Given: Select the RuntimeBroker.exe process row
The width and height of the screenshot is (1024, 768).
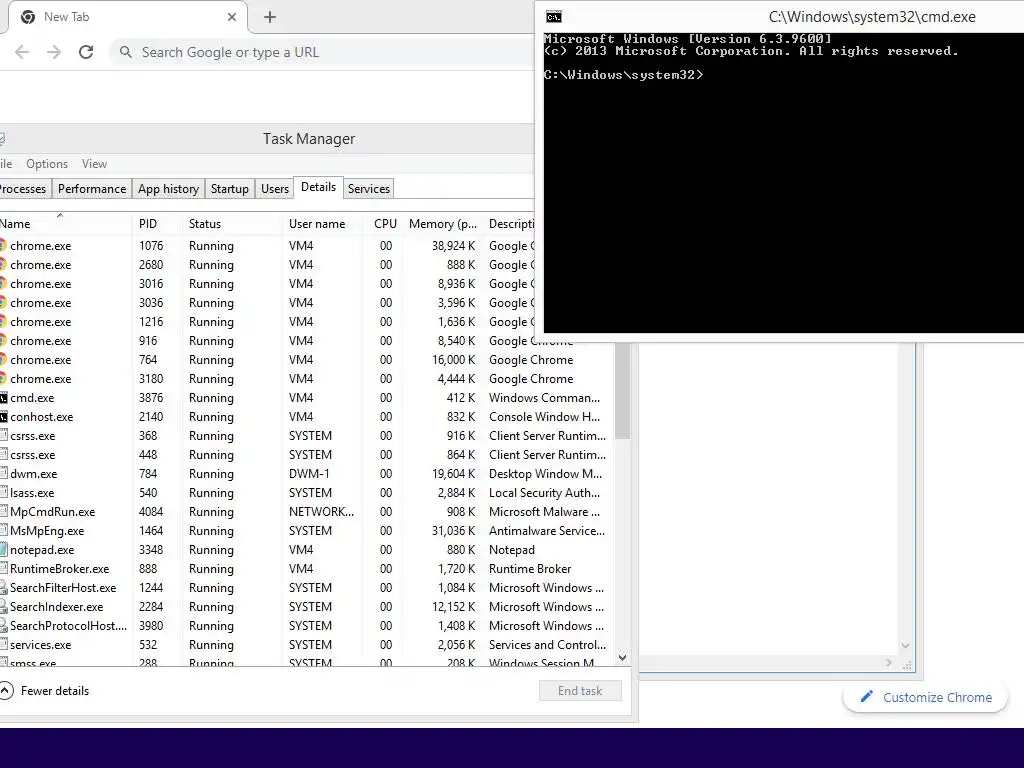Looking at the screenshot, I should pyautogui.click(x=307, y=569).
